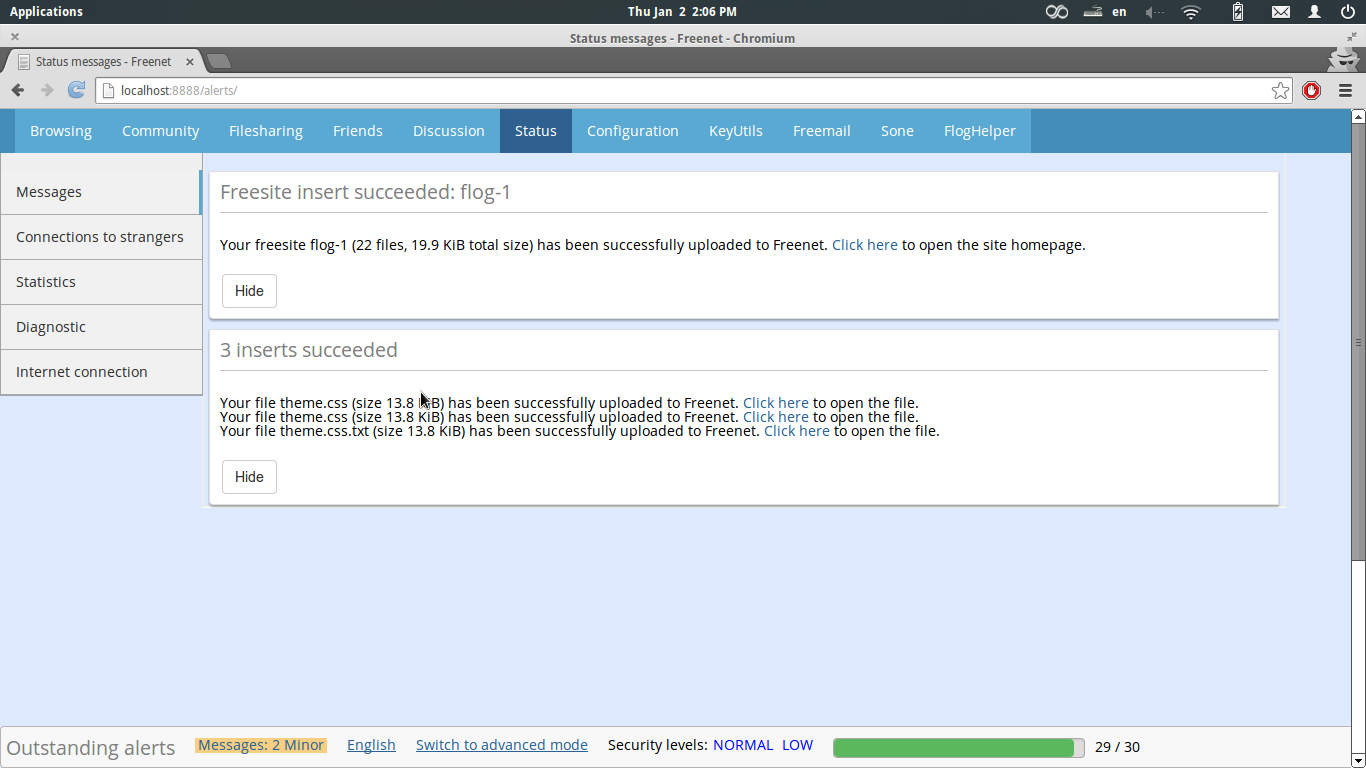Click the NORMAL security level link
The height and width of the screenshot is (768, 1366).
[x=743, y=745]
